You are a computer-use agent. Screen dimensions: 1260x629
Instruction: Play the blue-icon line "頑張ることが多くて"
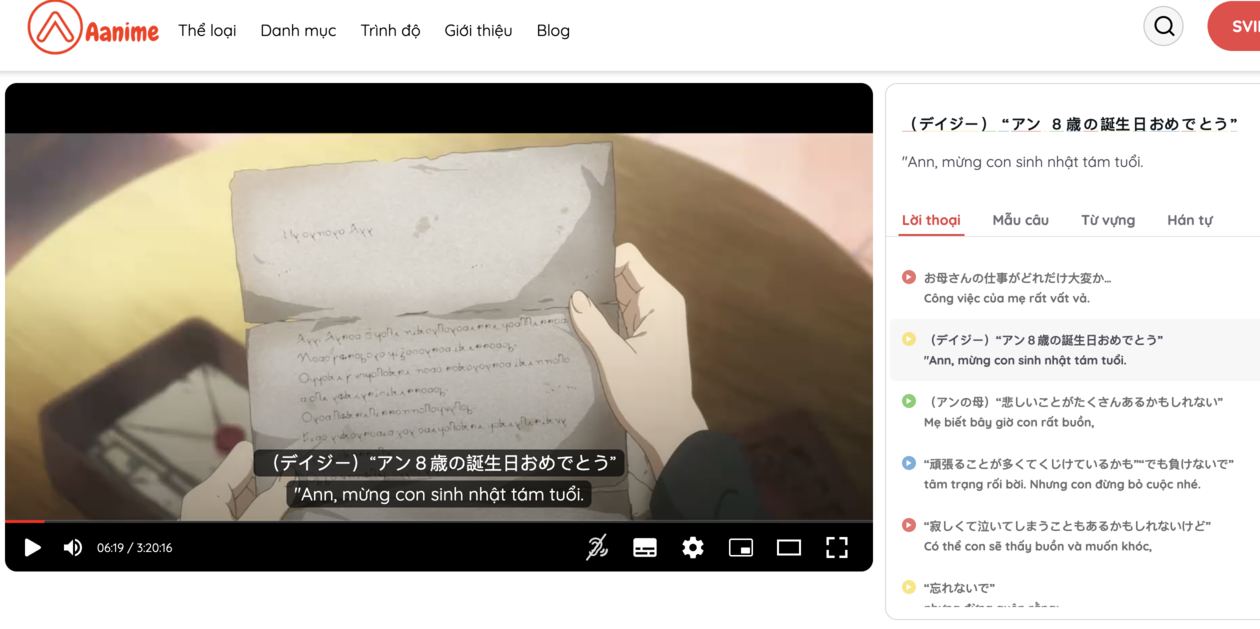click(909, 463)
